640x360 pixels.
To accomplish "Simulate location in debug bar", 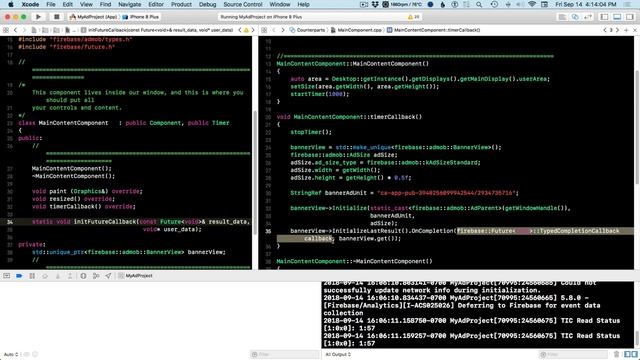I will click(x=108, y=276).
